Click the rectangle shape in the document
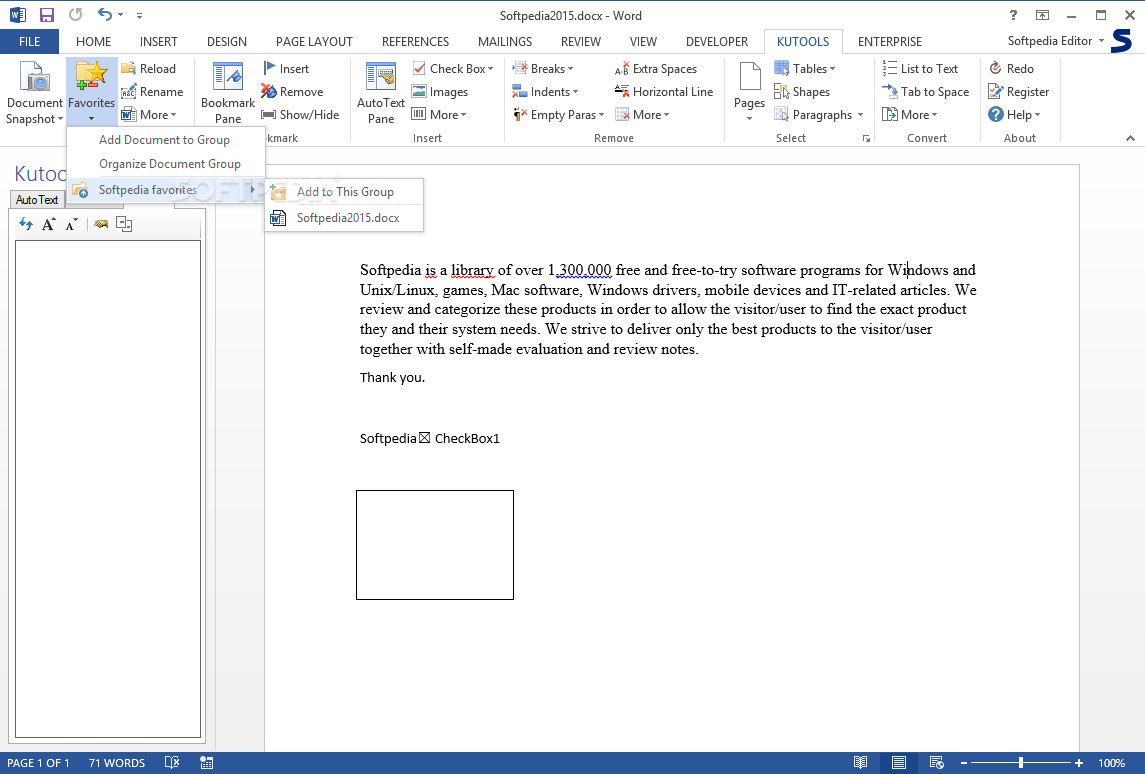Screen dimensions: 1145x774 [434, 545]
